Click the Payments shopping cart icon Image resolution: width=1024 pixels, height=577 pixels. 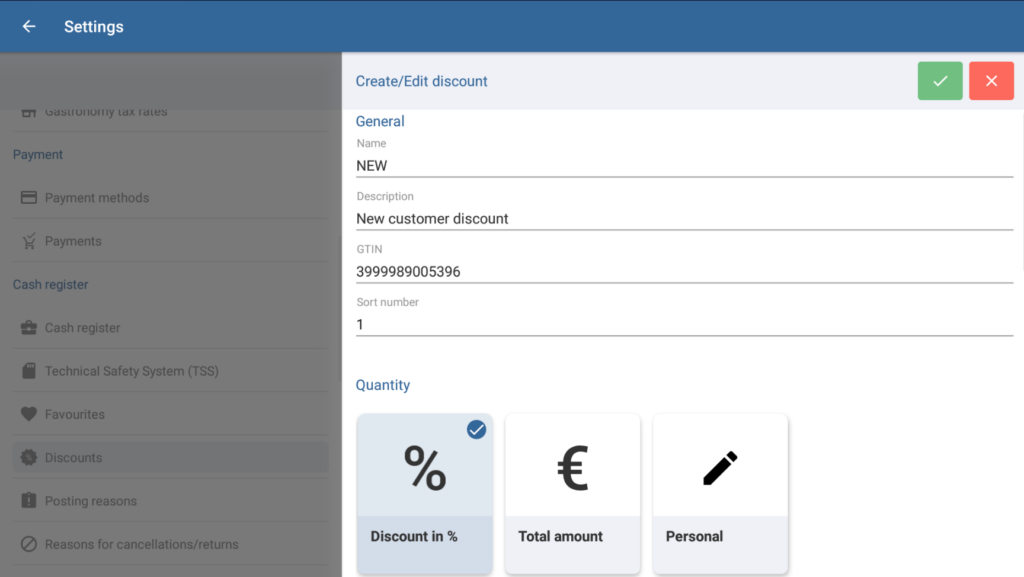click(x=29, y=241)
